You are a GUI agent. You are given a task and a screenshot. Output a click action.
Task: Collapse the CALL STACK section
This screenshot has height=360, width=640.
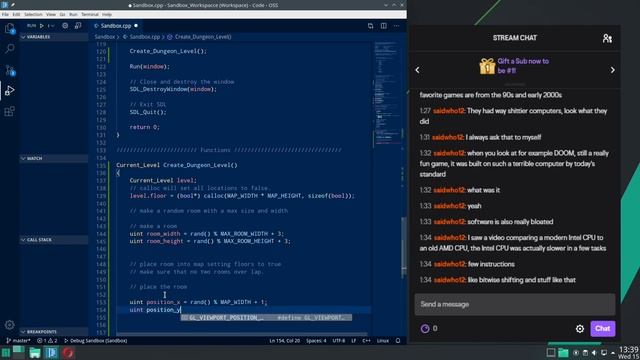point(53,240)
